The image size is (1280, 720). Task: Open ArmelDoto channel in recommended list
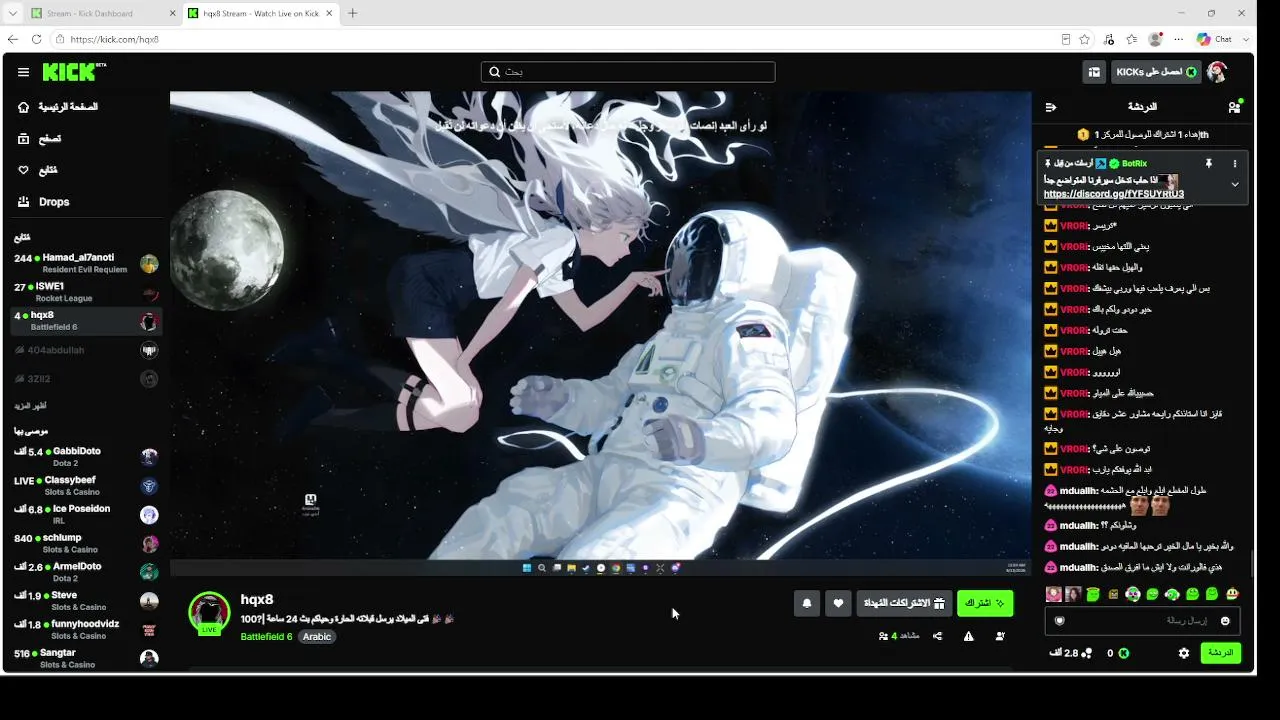coord(86,572)
